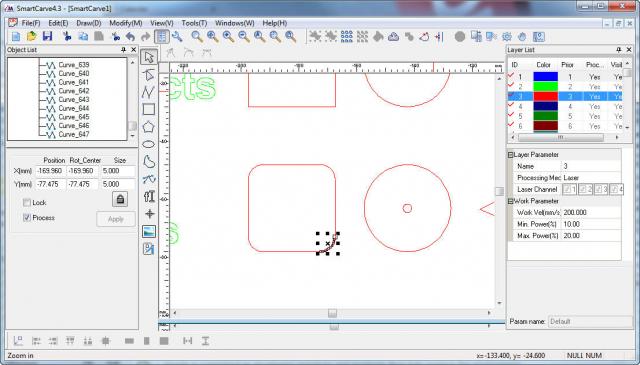
Task: Choose the rectangle drawing tool
Action: point(149,109)
